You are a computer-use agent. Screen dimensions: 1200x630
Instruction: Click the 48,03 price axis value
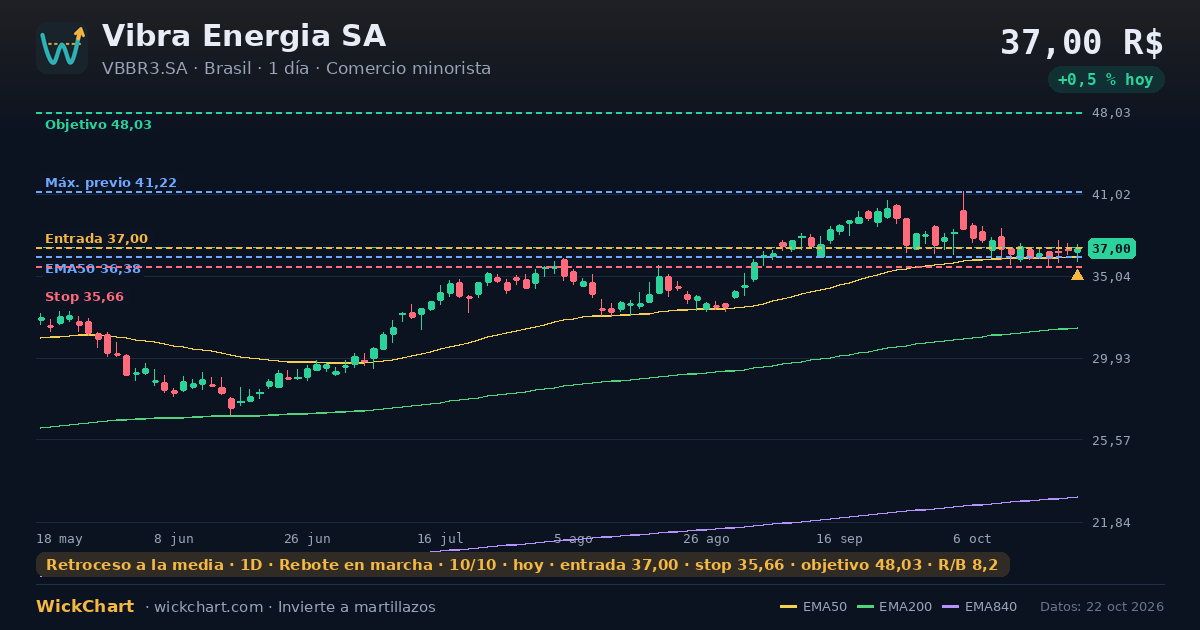coord(1111,113)
